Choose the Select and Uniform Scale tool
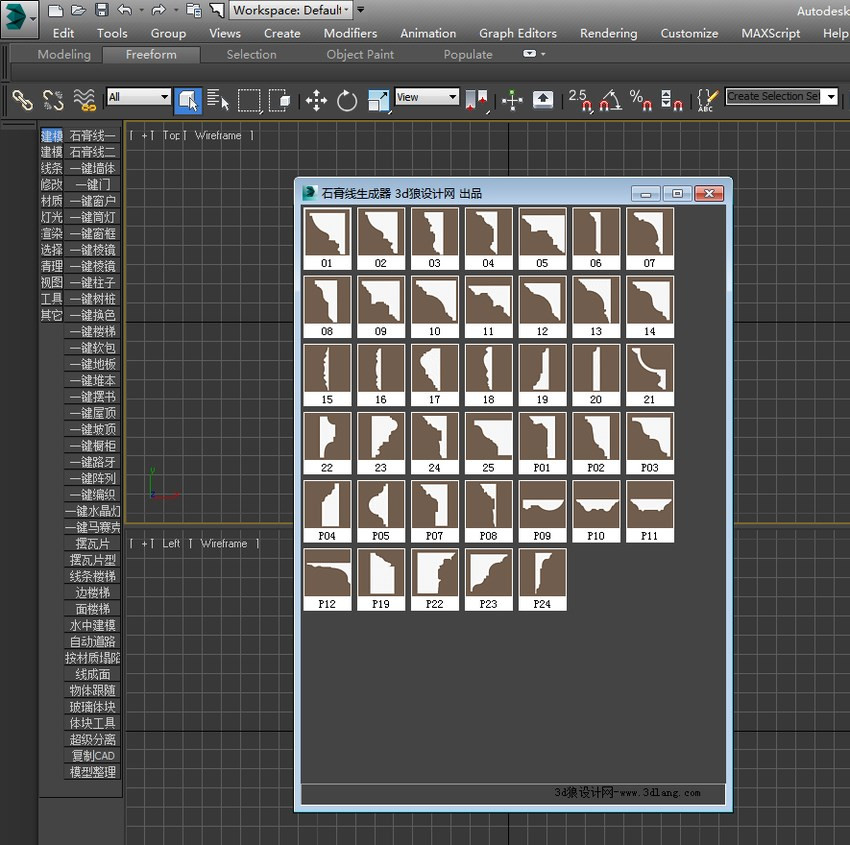The height and width of the screenshot is (845, 850). [378, 101]
